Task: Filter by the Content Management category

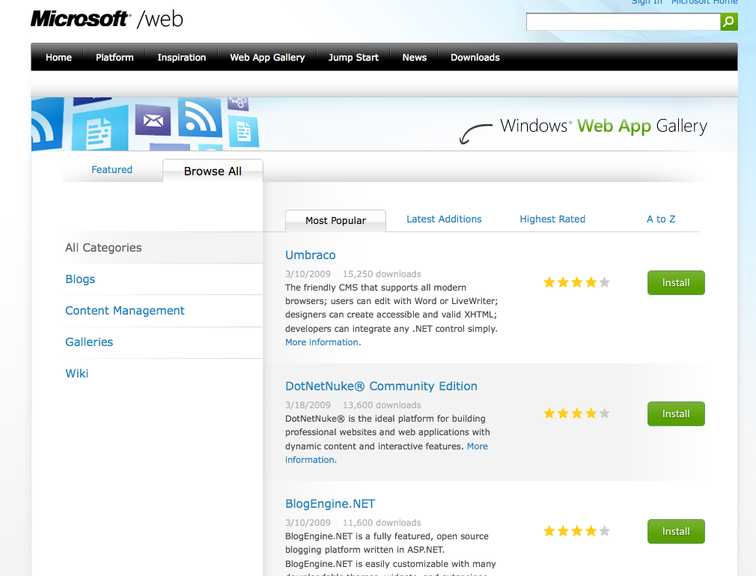Action: pos(125,311)
